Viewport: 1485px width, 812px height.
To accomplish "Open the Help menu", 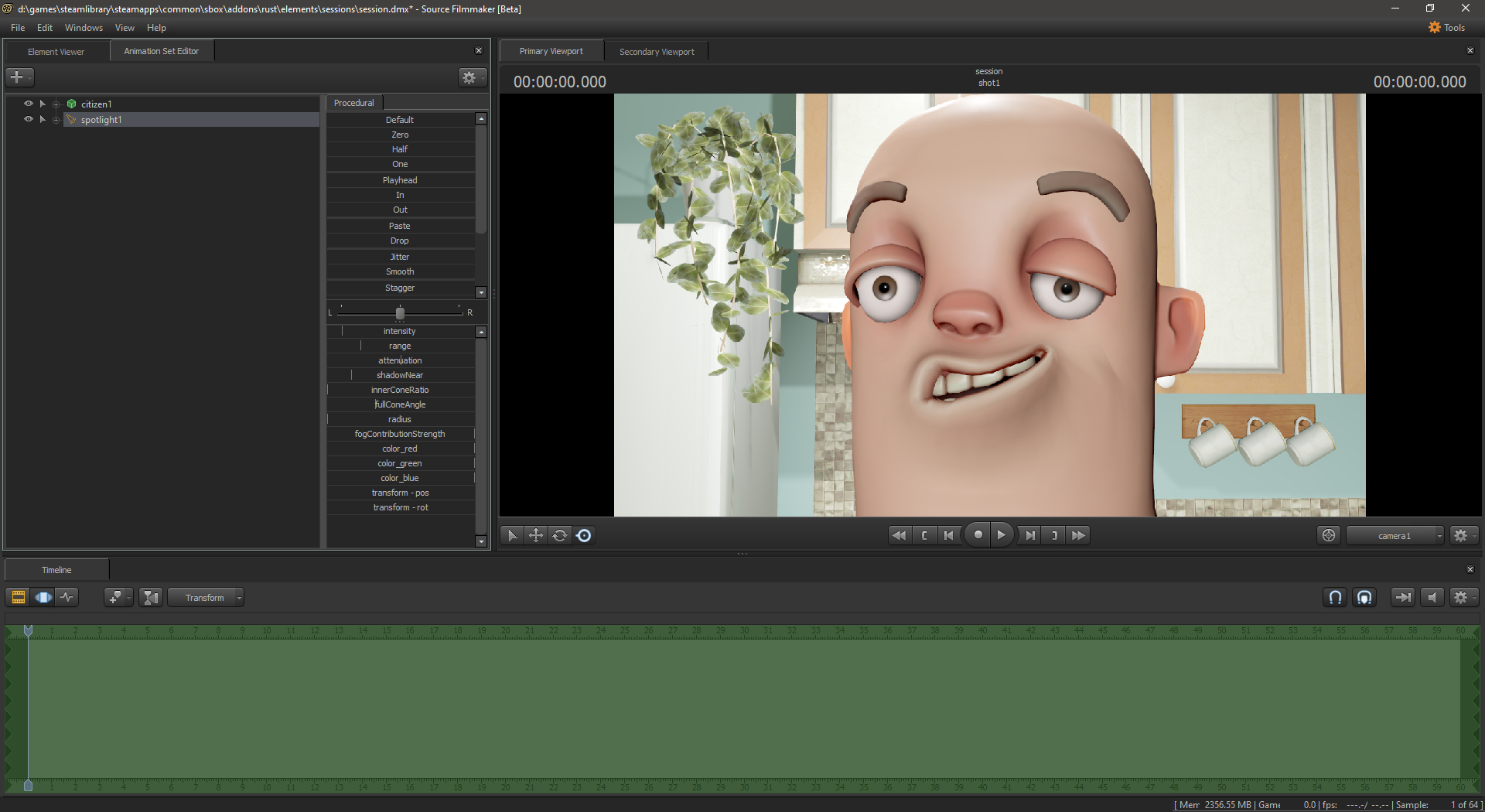I will click(156, 27).
